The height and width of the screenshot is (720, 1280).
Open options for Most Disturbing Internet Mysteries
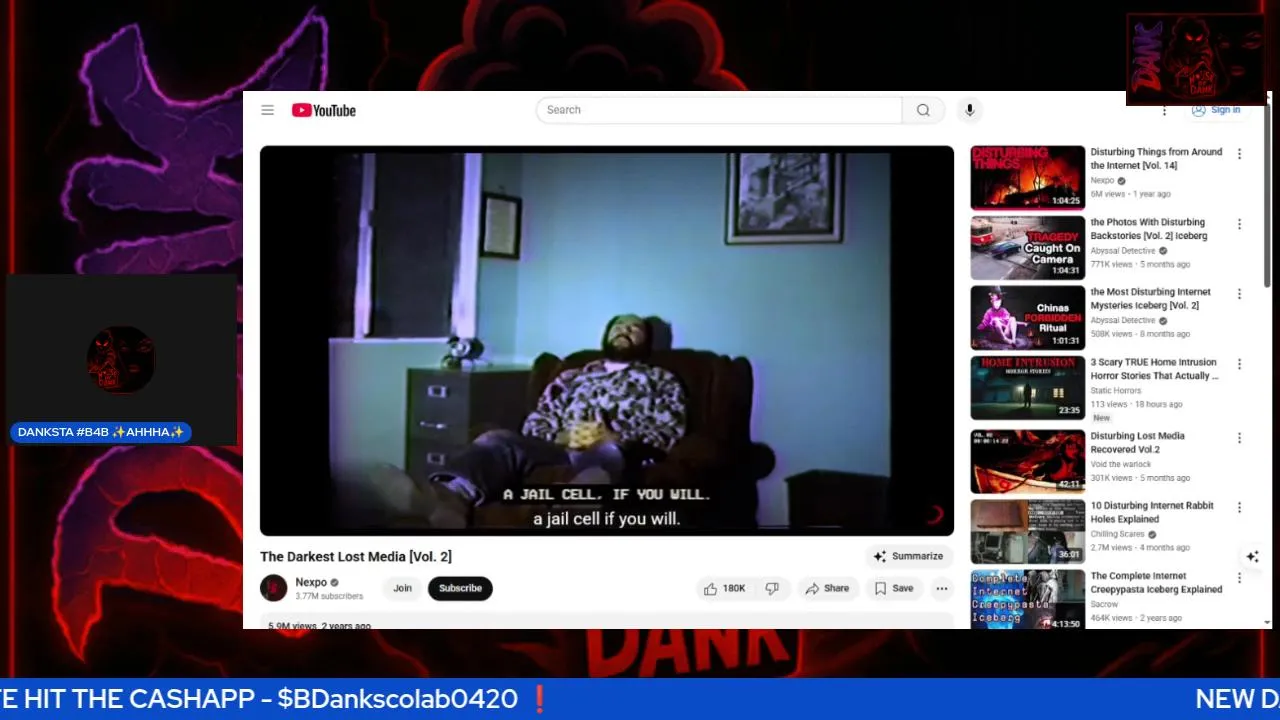click(1239, 294)
